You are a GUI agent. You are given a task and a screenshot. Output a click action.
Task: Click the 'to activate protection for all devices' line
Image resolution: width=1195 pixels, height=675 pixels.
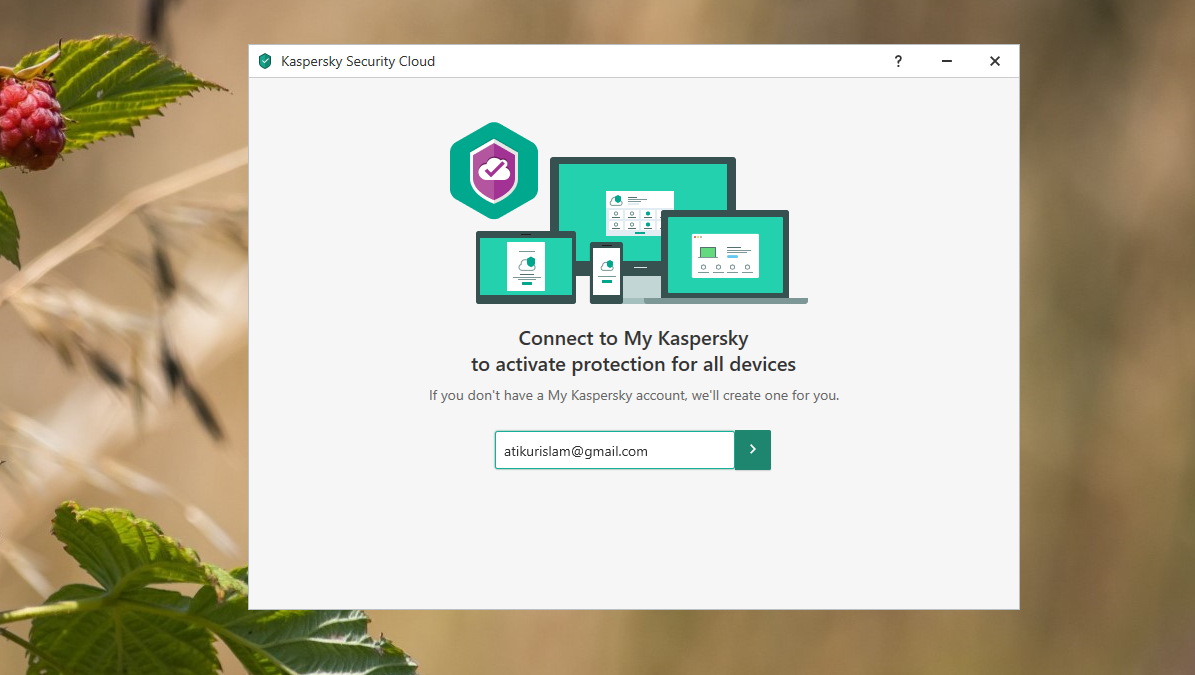pyautogui.click(x=633, y=364)
